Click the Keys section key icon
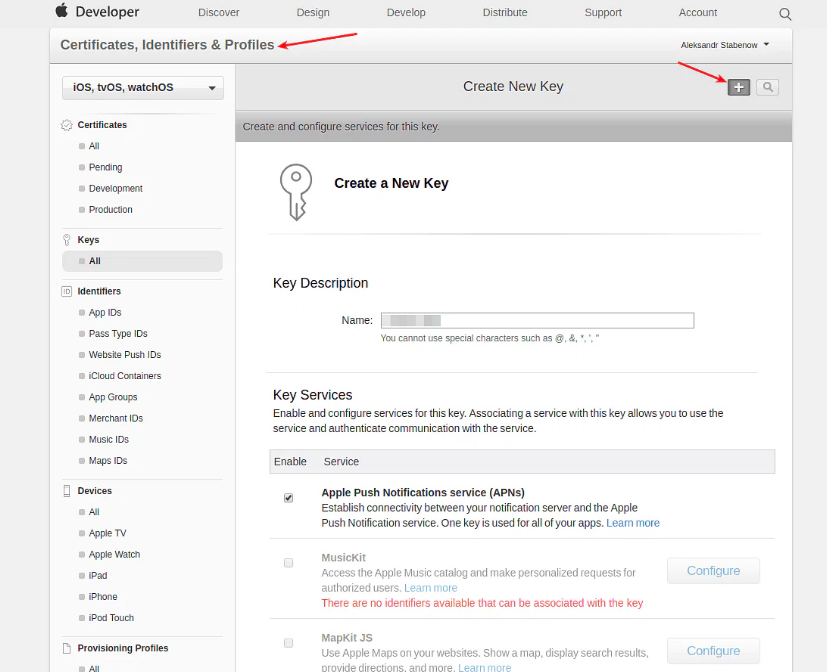The width and height of the screenshot is (827, 672). click(x=66, y=240)
